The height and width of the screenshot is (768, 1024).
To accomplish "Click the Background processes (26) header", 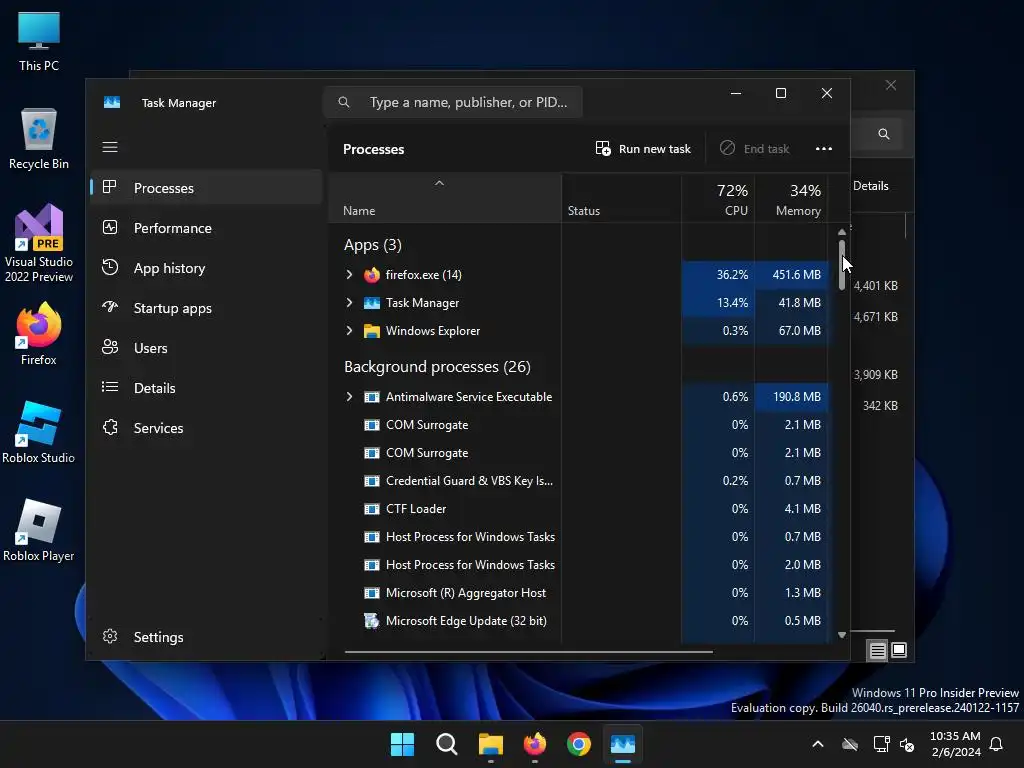I will tap(437, 366).
